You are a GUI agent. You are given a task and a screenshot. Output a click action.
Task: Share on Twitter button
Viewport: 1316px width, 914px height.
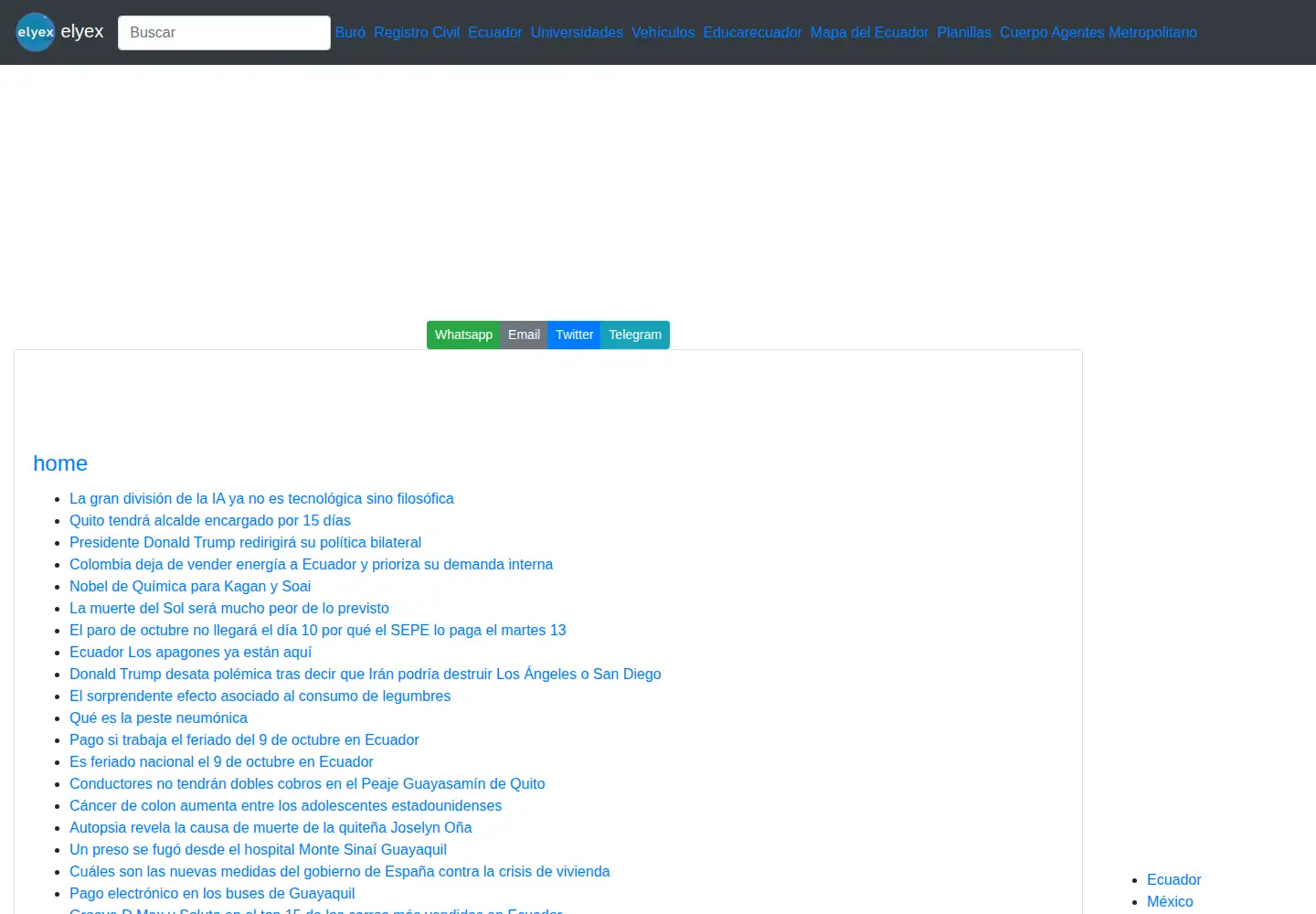(x=574, y=335)
